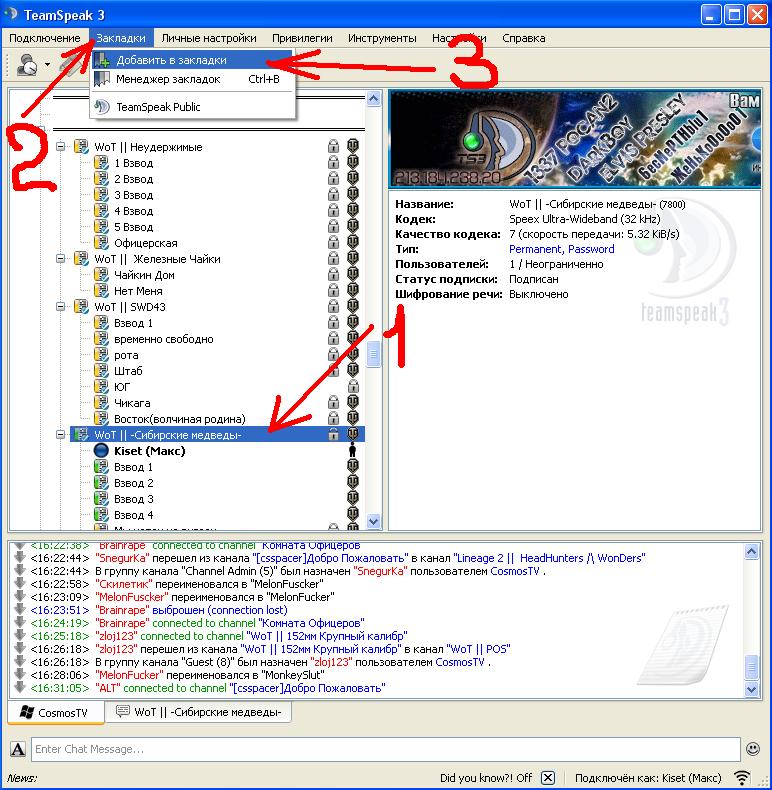Image resolution: width=772 pixels, height=790 pixels.
Task: Open the Подключение menu
Action: 44,38
